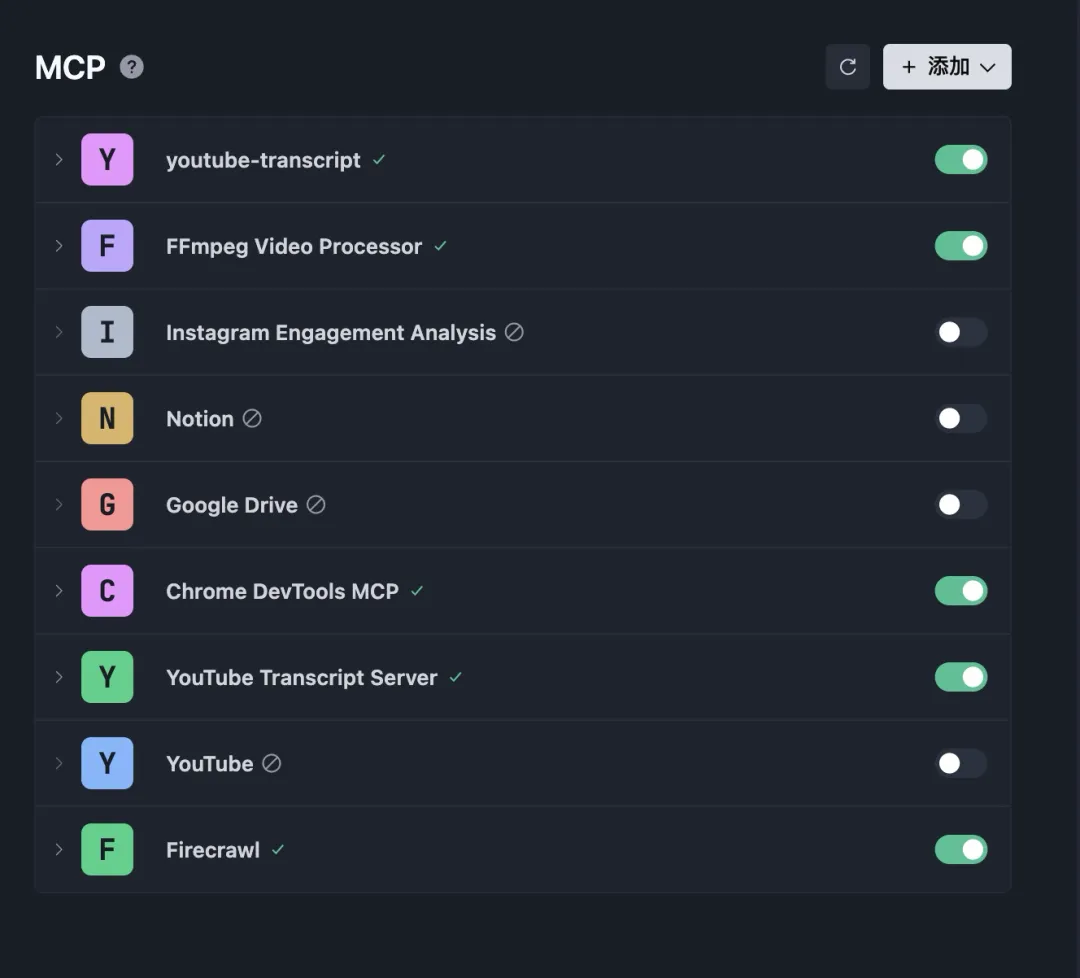Expand the YouTube Transcript Server details
Screen dimensions: 1080x978
tap(59, 677)
